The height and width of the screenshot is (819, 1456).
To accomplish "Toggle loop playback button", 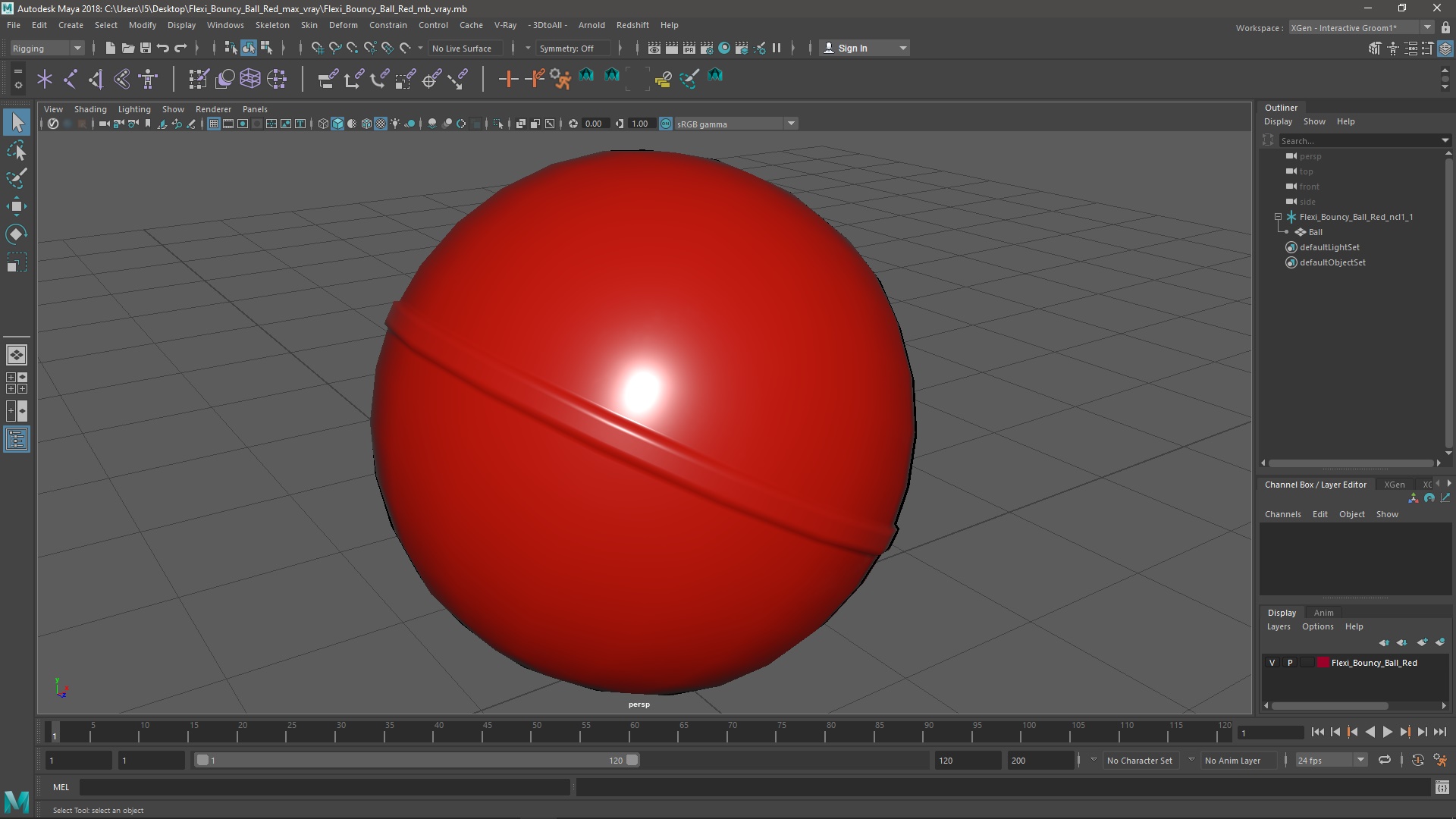I will (x=1385, y=760).
